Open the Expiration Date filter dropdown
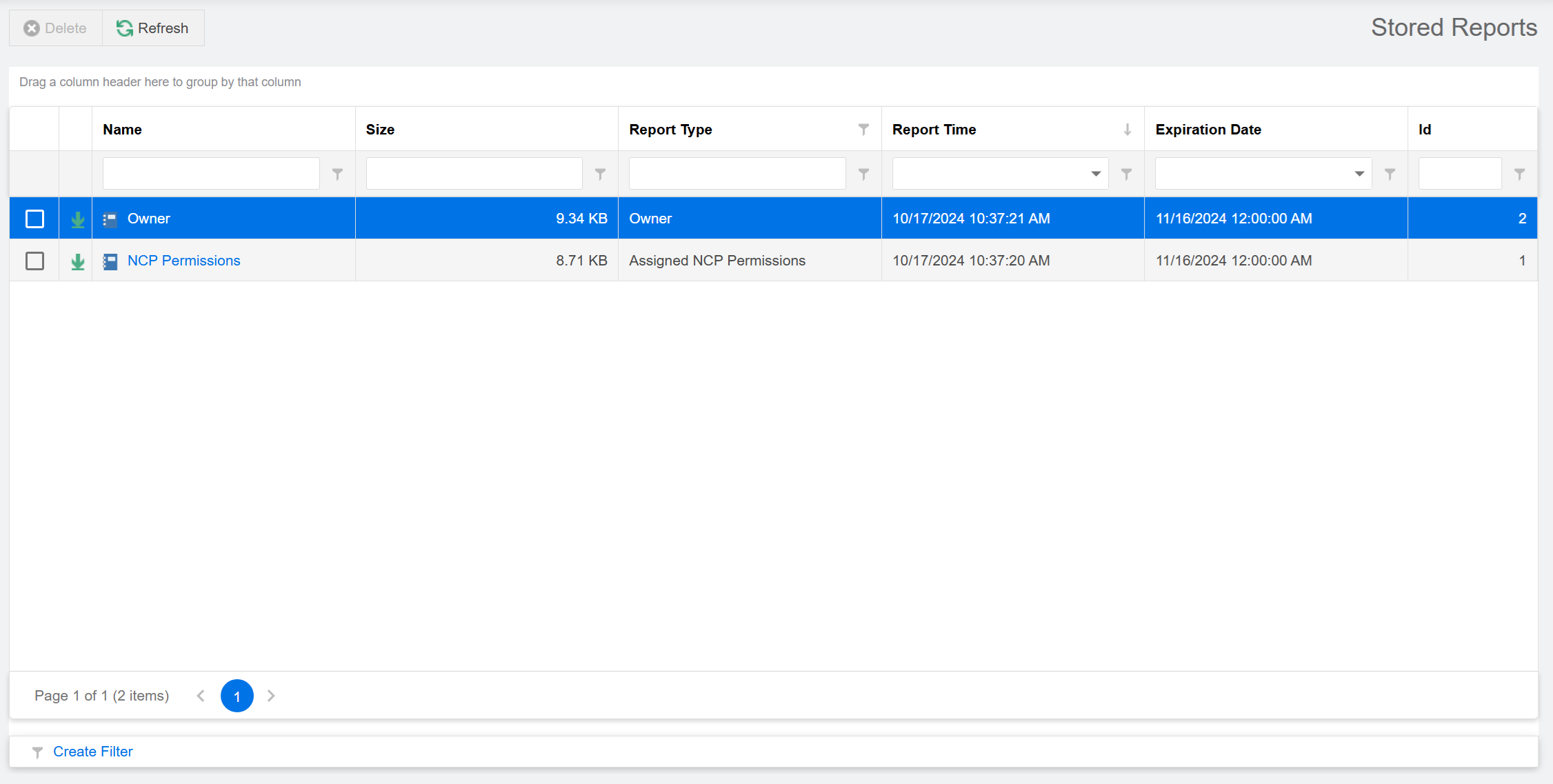This screenshot has width=1553, height=784. [x=1359, y=174]
